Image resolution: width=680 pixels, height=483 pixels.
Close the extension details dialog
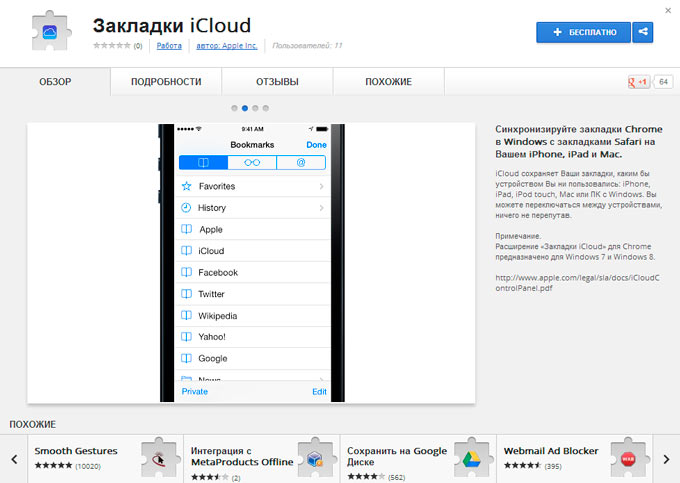point(668,10)
